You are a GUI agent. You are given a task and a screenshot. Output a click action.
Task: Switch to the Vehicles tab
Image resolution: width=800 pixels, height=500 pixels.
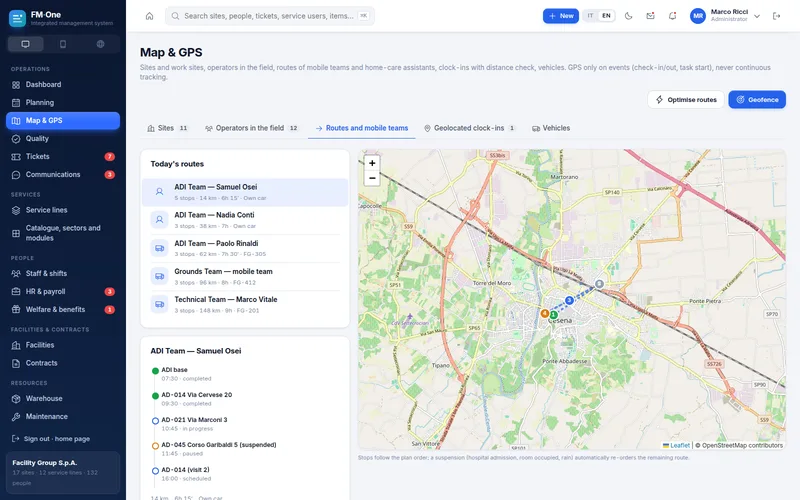tap(551, 128)
